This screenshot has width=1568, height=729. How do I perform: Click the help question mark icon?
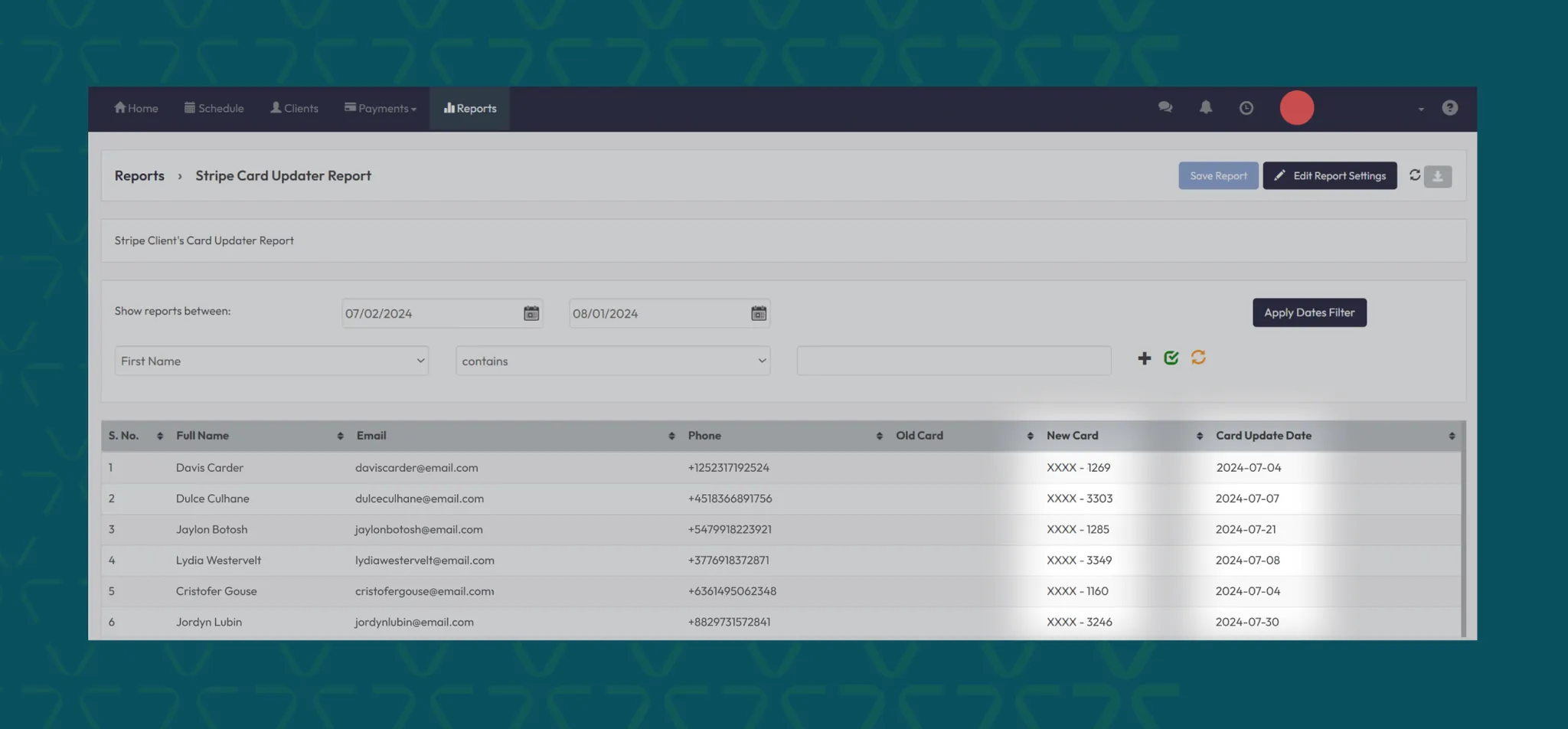click(1449, 108)
